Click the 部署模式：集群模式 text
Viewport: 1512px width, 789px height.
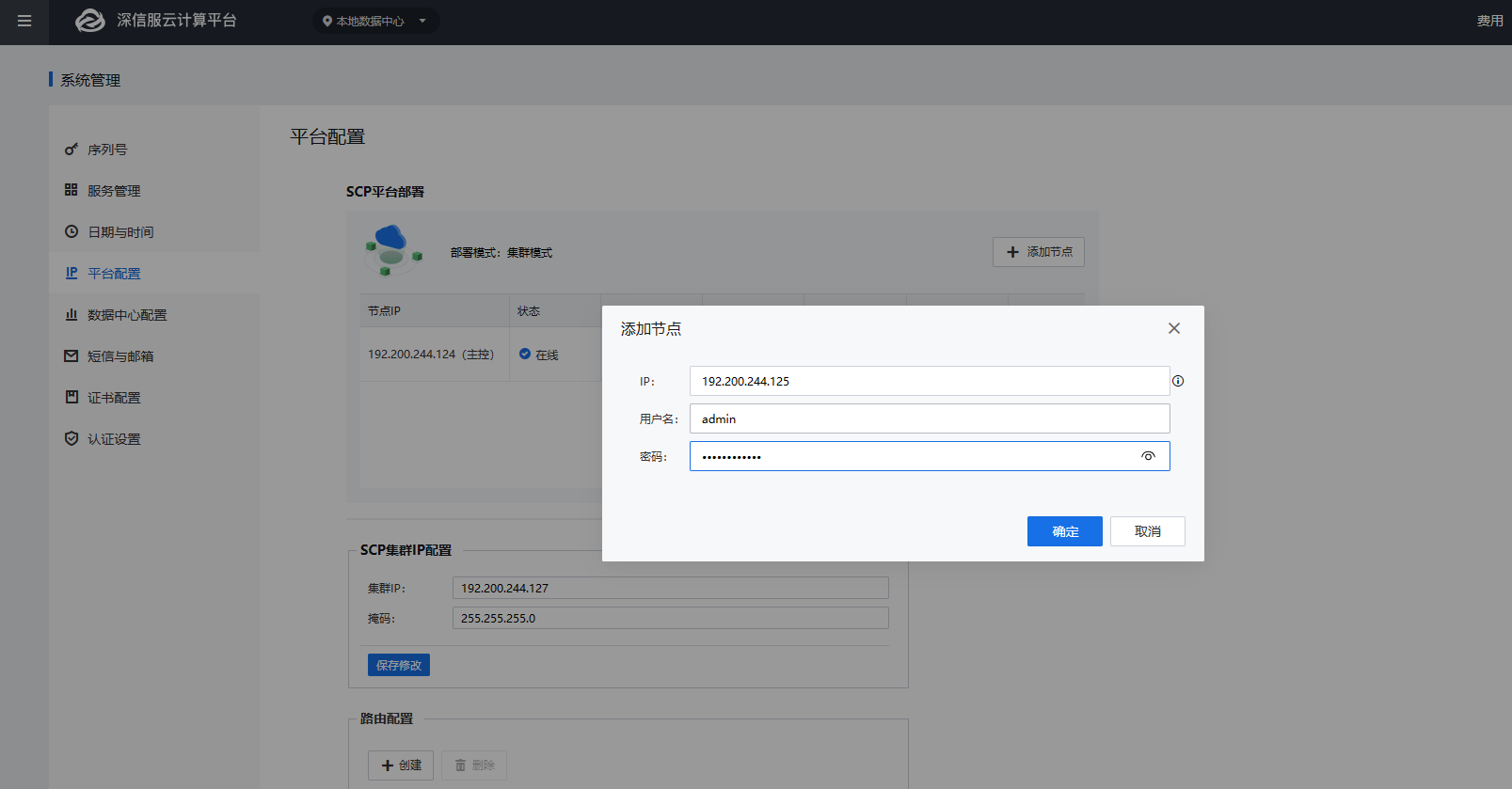pos(501,253)
